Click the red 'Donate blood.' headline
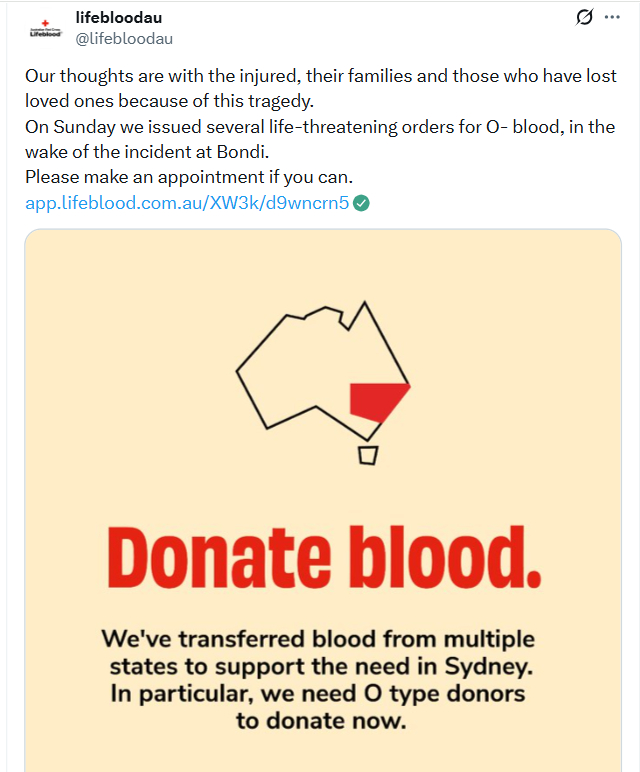 pos(322,562)
